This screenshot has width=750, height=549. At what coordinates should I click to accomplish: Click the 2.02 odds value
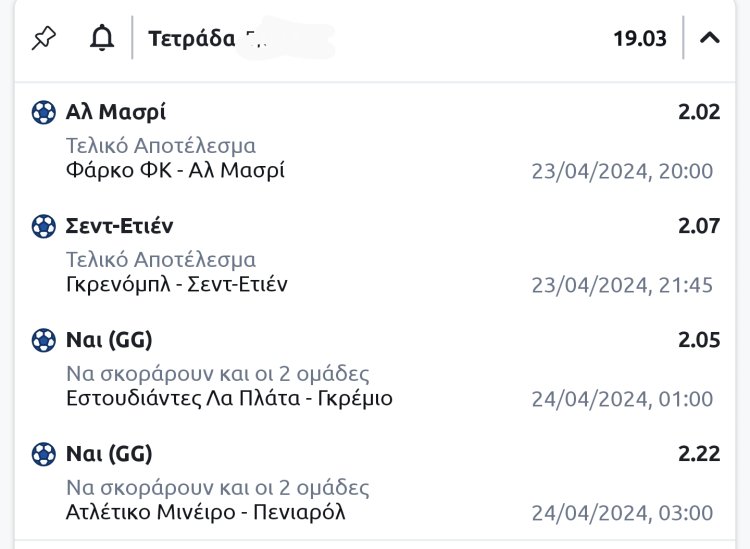[698, 113]
